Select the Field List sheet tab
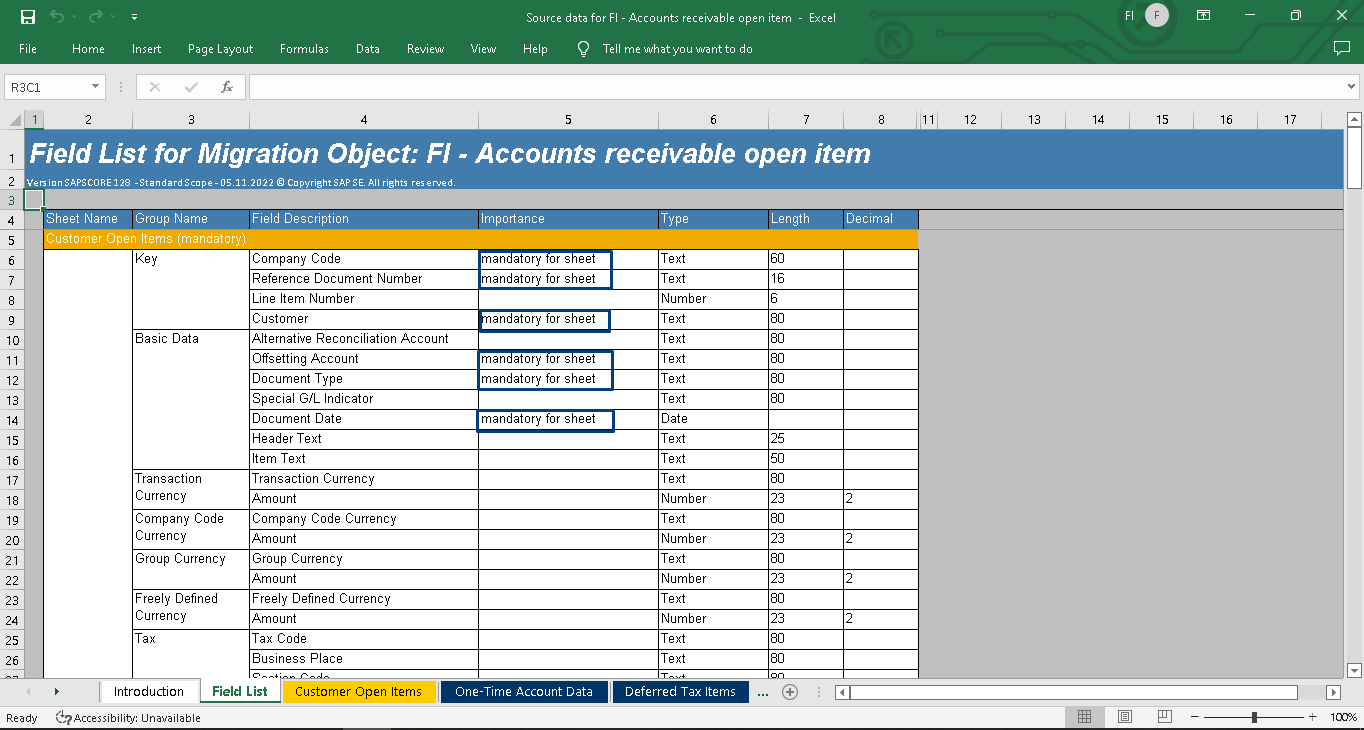This screenshot has height=730, width=1364. click(240, 691)
